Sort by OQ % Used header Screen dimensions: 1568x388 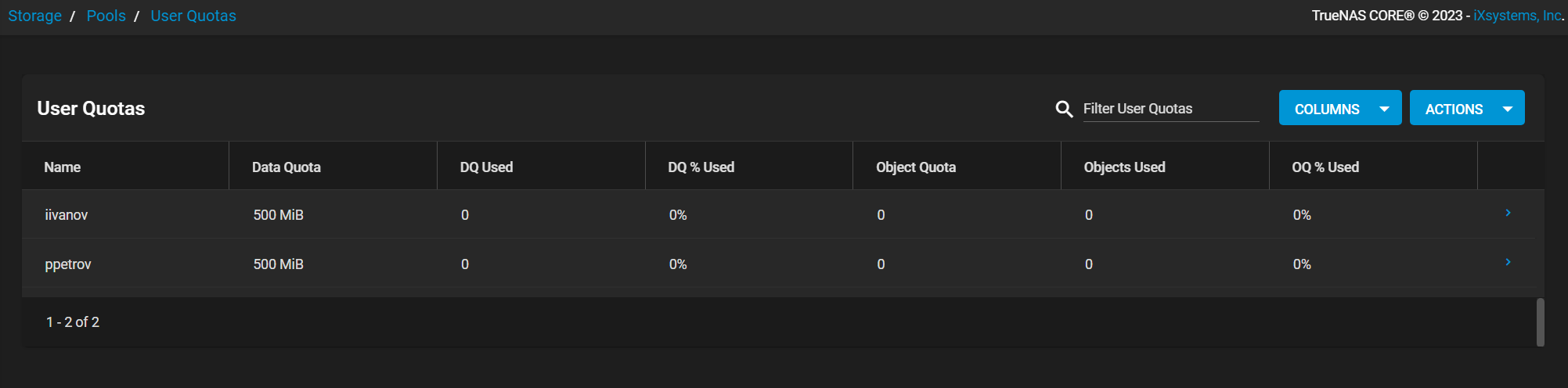tap(1325, 167)
